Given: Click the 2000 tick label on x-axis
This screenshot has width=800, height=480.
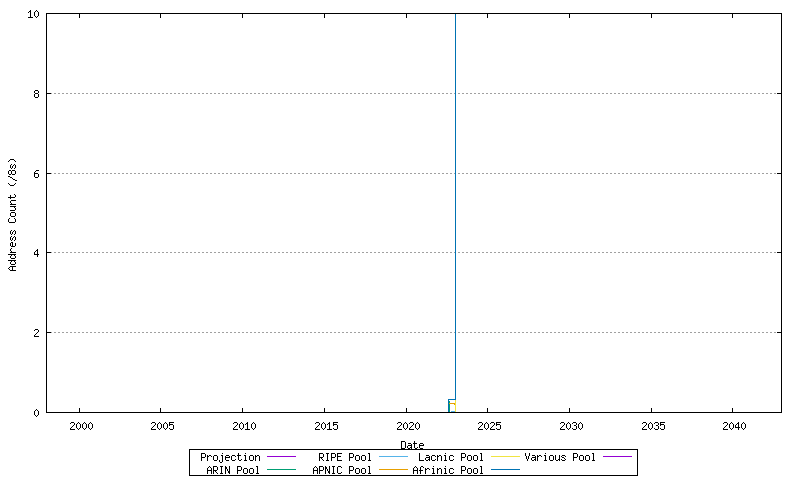Looking at the screenshot, I should pyautogui.click(x=80, y=426).
